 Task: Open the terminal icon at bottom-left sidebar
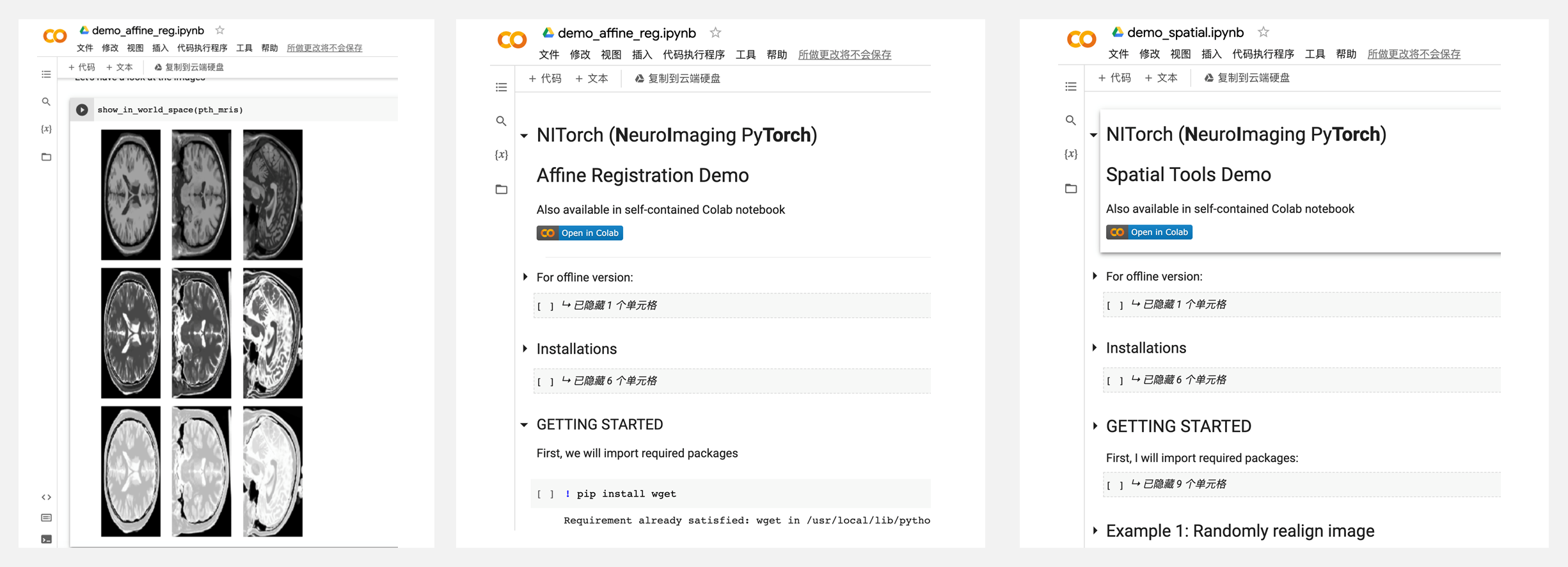(x=46, y=539)
